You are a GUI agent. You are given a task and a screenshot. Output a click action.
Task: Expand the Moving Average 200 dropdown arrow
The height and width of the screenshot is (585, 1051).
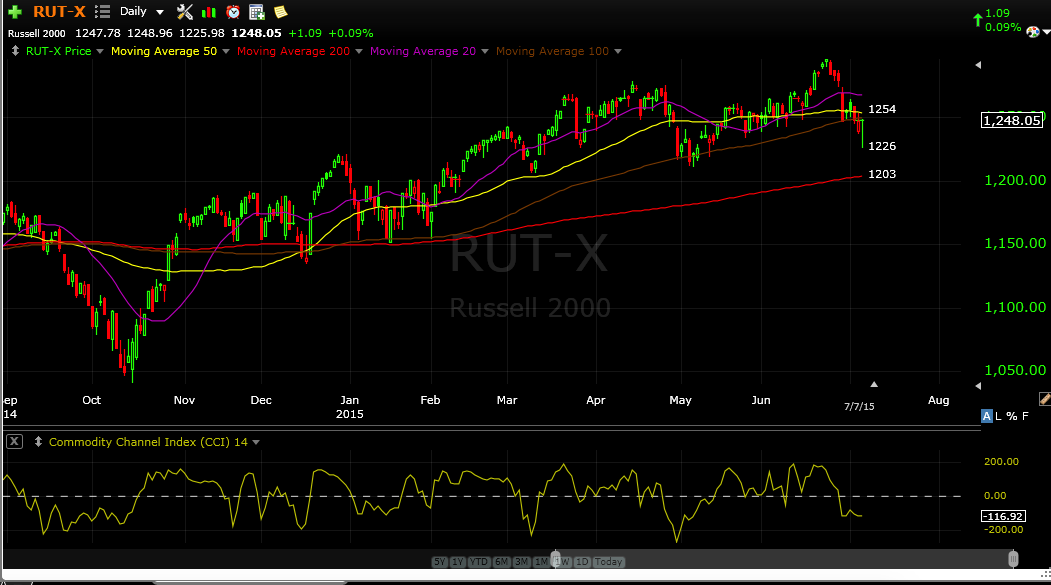click(359, 52)
